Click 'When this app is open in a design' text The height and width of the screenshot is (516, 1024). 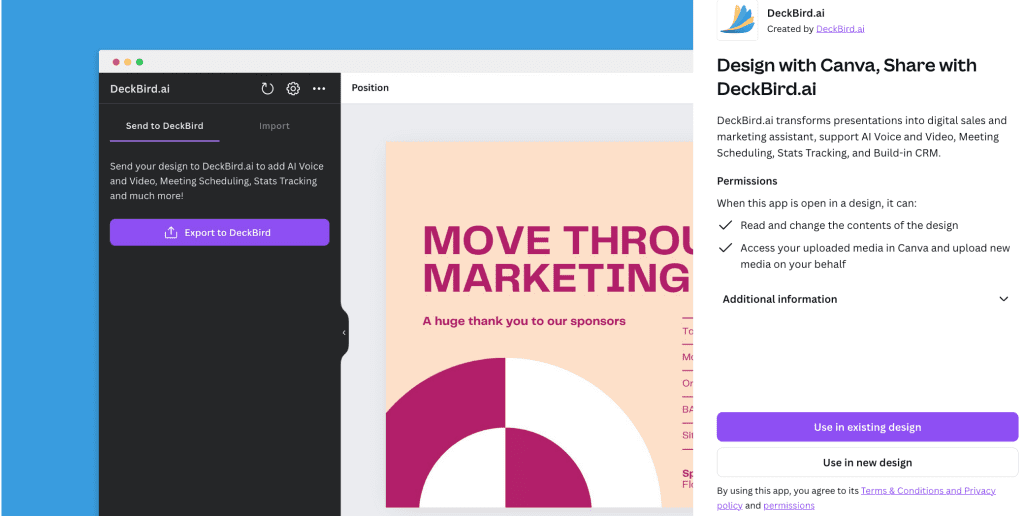click(817, 203)
